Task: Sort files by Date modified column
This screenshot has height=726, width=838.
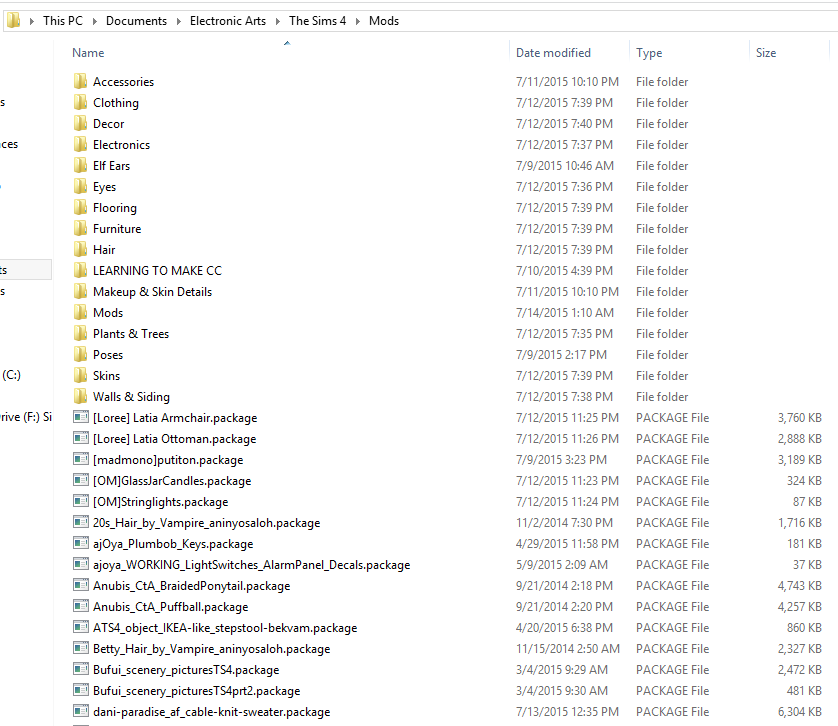Action: pyautogui.click(x=553, y=52)
